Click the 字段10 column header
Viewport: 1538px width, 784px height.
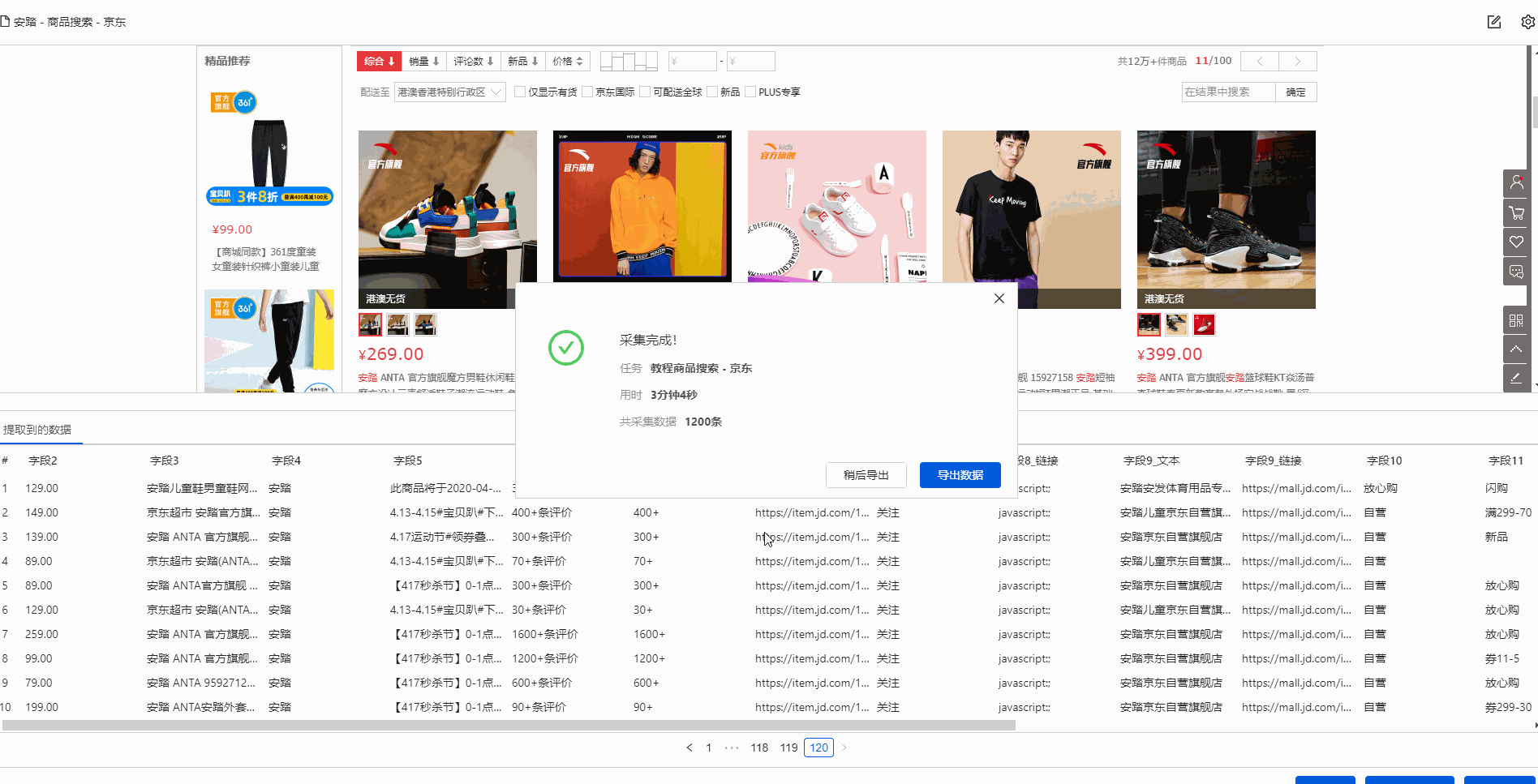1384,461
